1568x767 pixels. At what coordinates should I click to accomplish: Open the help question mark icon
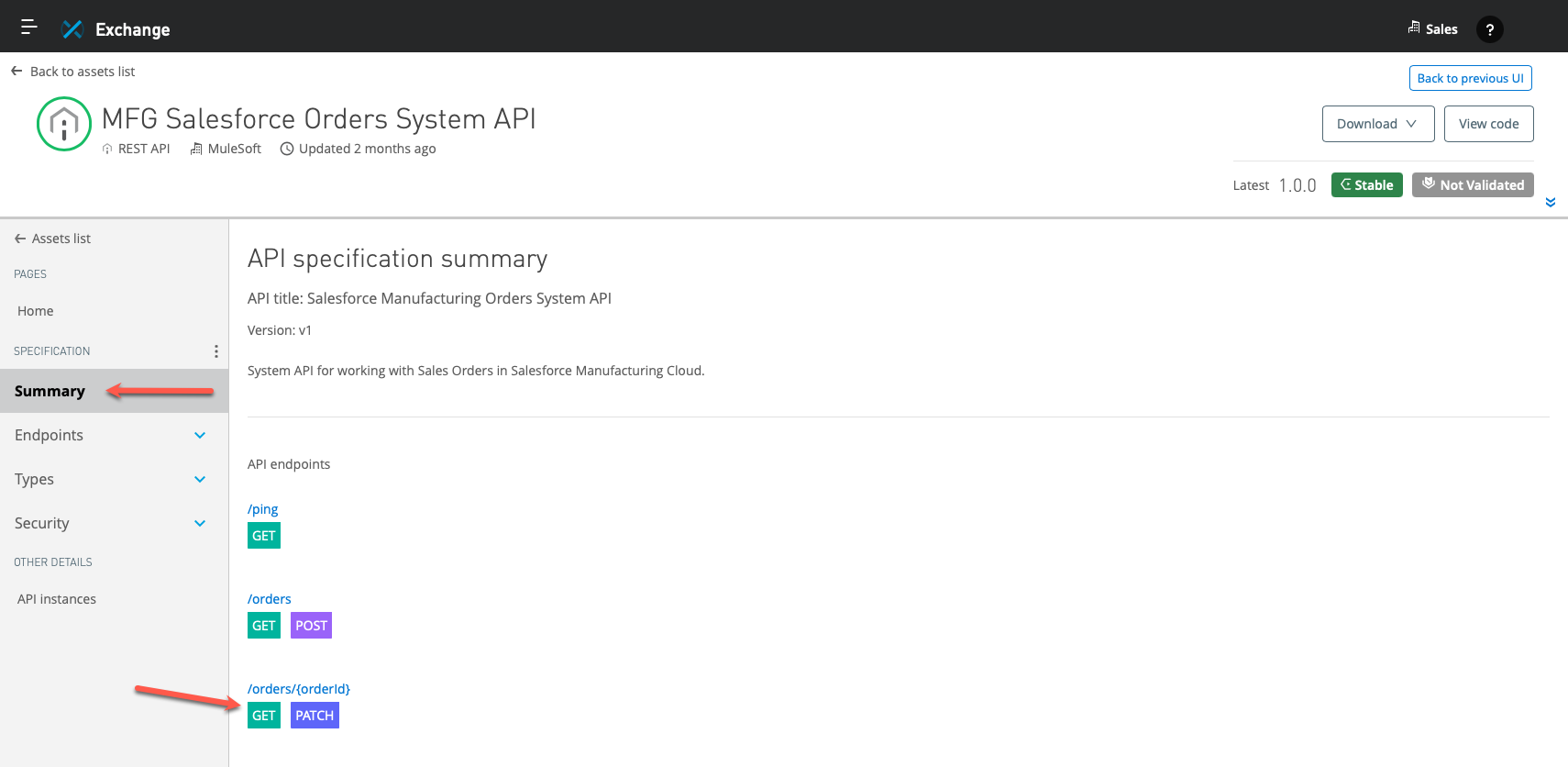(x=1489, y=29)
